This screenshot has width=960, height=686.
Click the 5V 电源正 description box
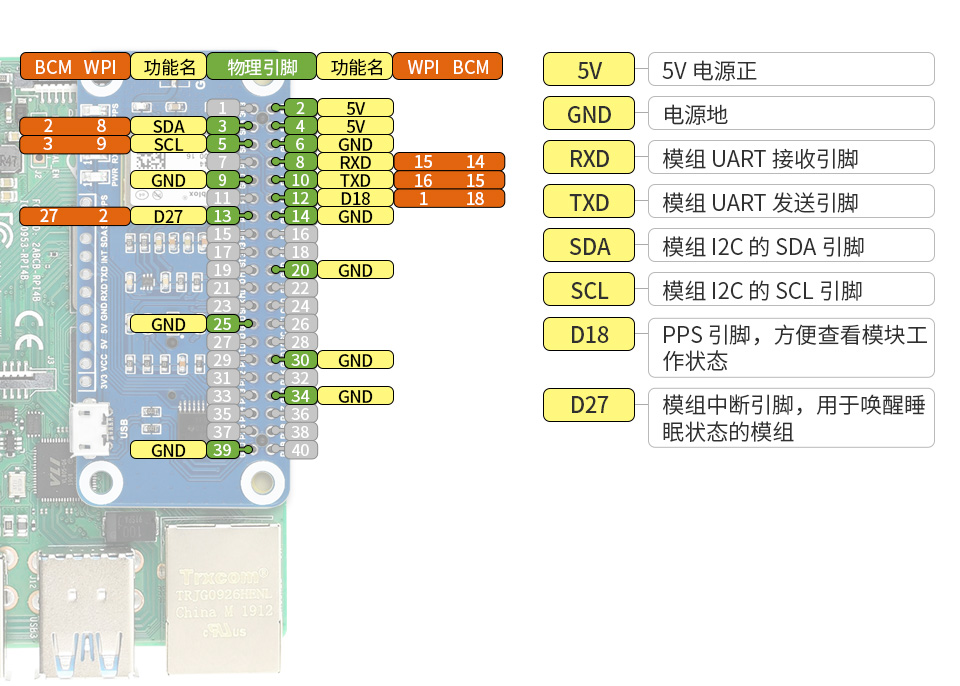790,70
